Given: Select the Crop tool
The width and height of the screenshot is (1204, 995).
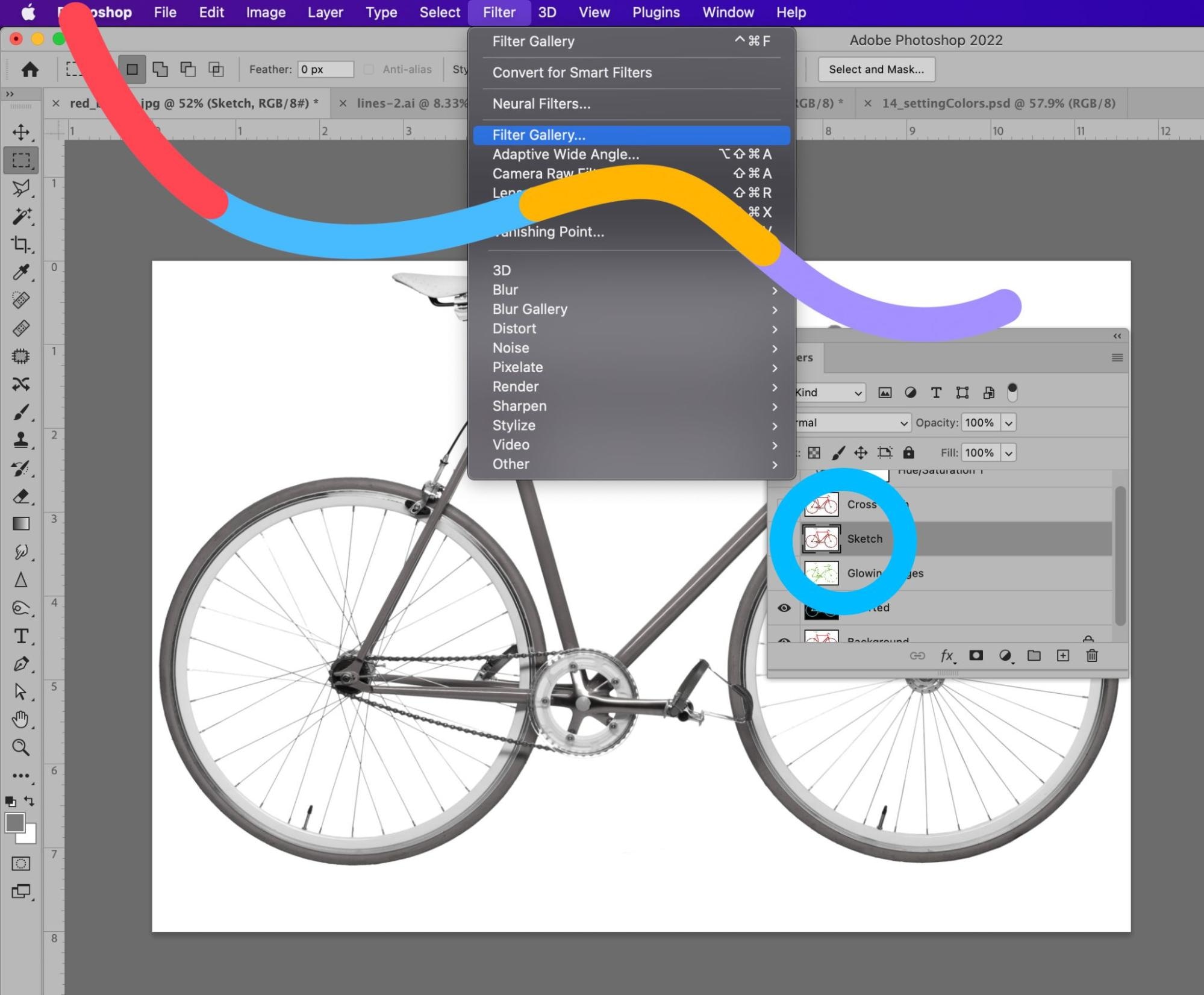Looking at the screenshot, I should pos(21,244).
